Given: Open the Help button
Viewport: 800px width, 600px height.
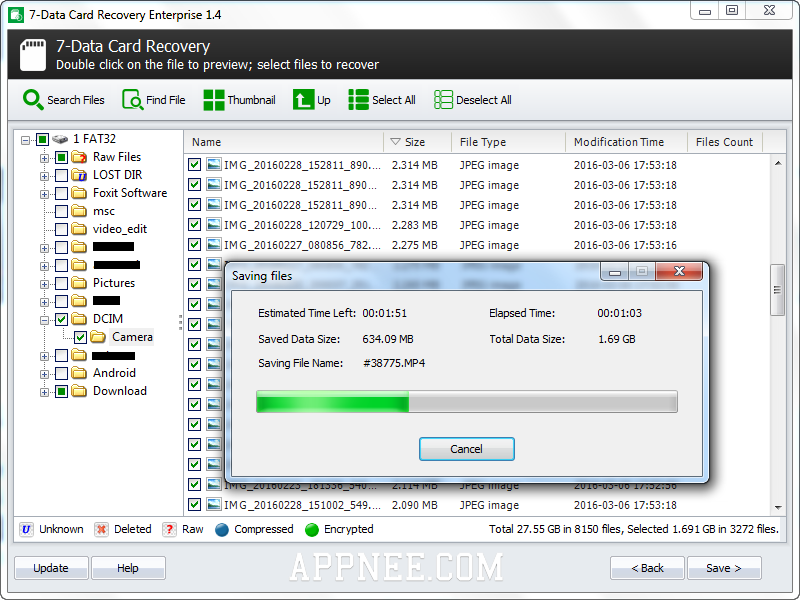Looking at the screenshot, I should click(x=128, y=568).
